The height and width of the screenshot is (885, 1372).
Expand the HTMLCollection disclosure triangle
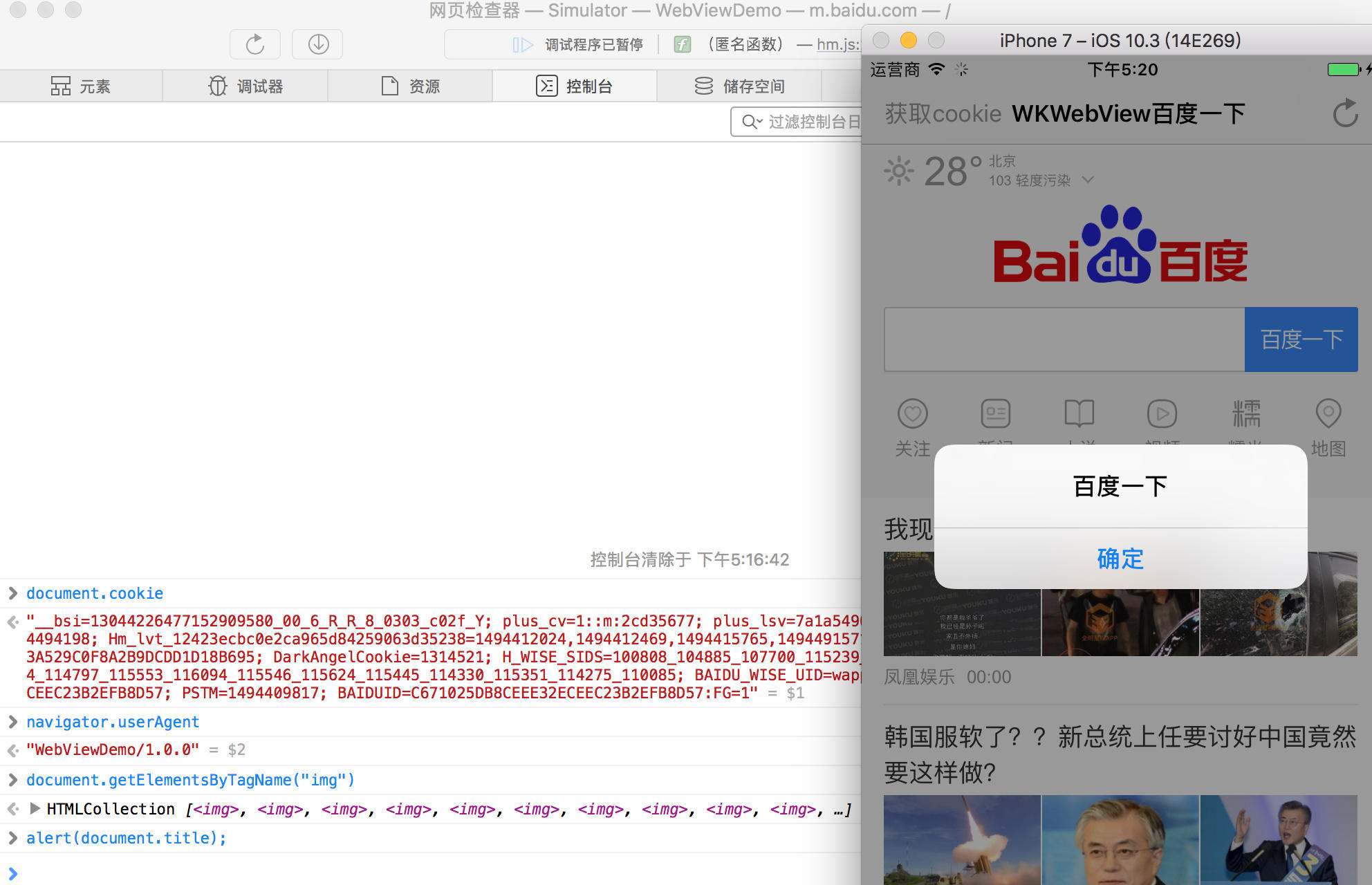pyautogui.click(x=35, y=808)
